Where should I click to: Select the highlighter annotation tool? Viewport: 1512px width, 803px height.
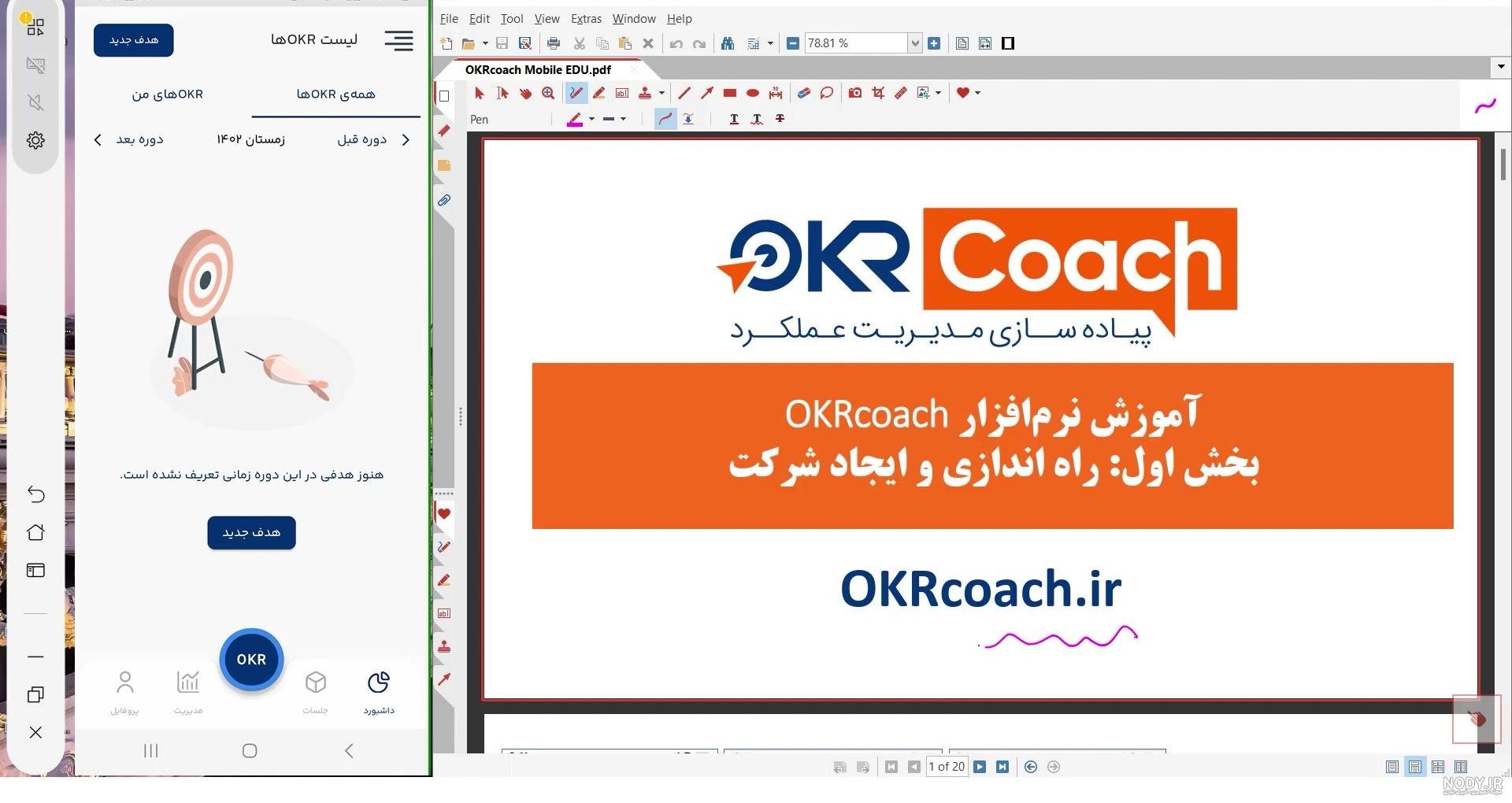(599, 93)
